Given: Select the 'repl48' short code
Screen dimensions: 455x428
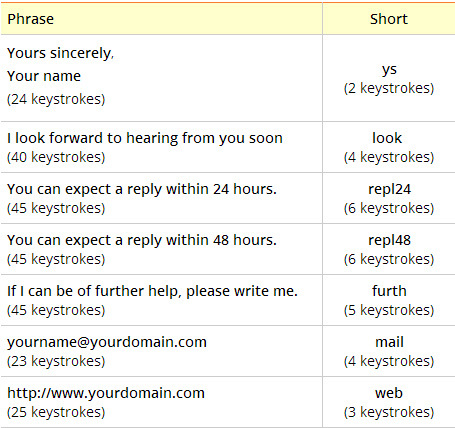Looking at the screenshot, I should click(389, 240).
